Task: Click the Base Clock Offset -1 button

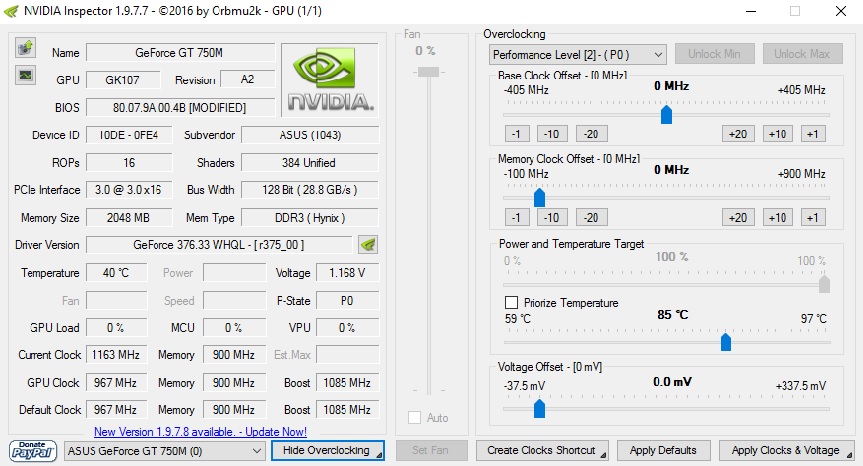Action: pyautogui.click(x=516, y=134)
